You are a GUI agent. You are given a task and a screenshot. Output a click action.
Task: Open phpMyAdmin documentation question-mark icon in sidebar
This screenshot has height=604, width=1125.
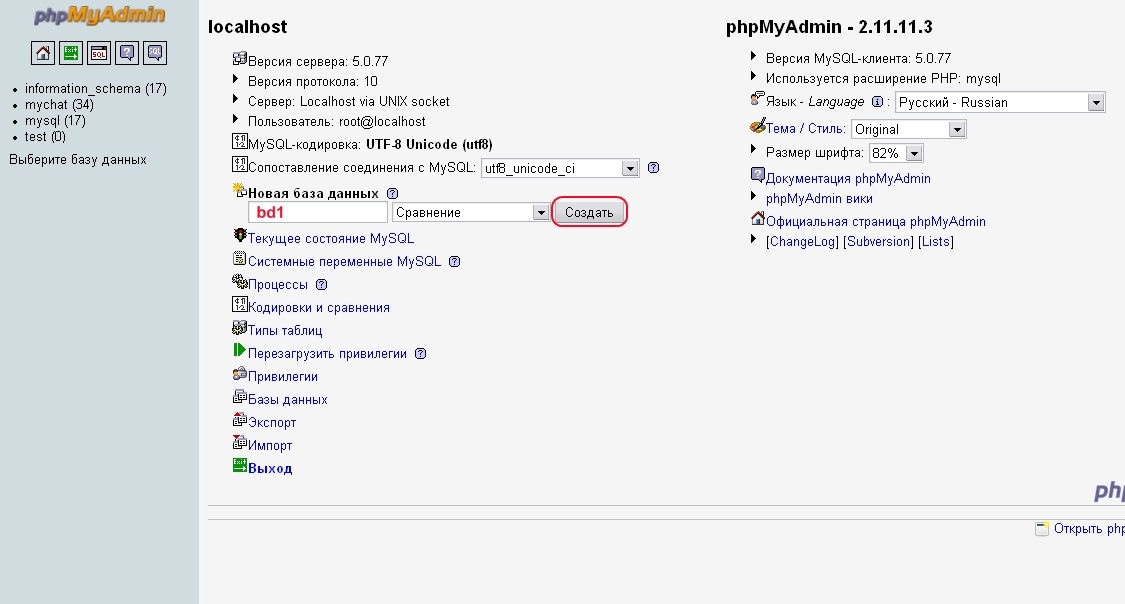tap(127, 53)
